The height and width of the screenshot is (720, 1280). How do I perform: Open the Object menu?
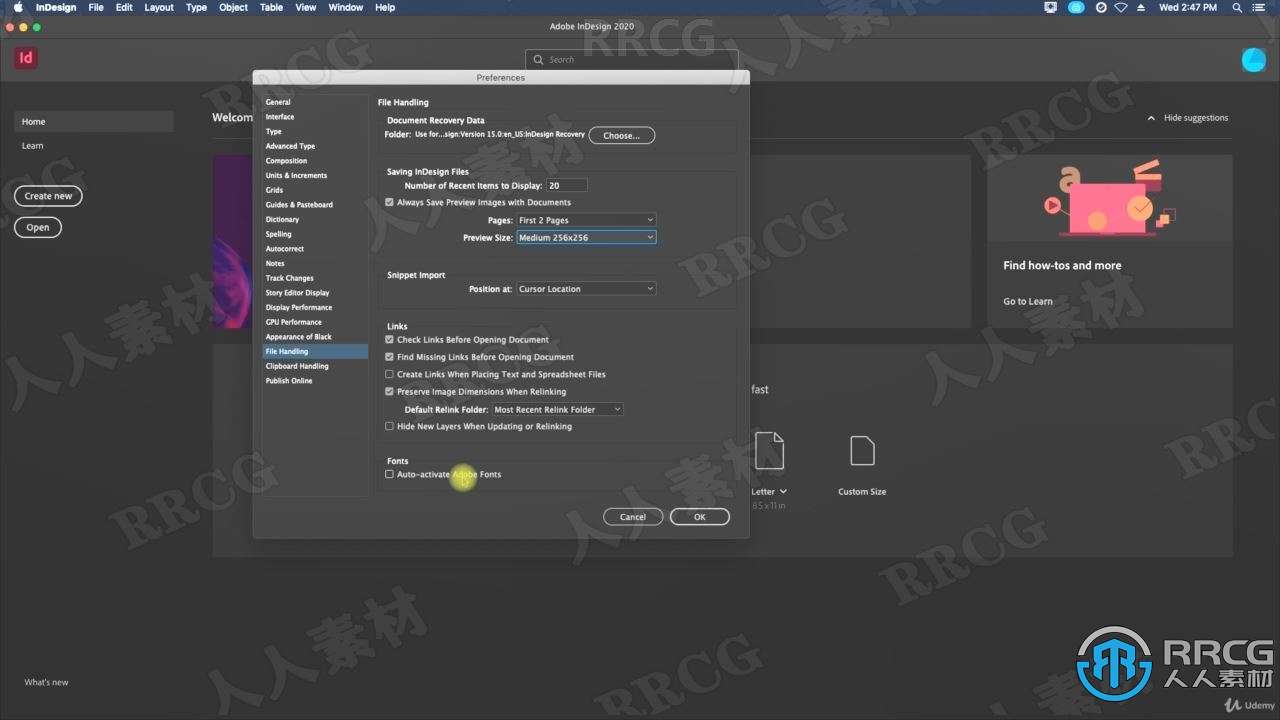point(234,7)
